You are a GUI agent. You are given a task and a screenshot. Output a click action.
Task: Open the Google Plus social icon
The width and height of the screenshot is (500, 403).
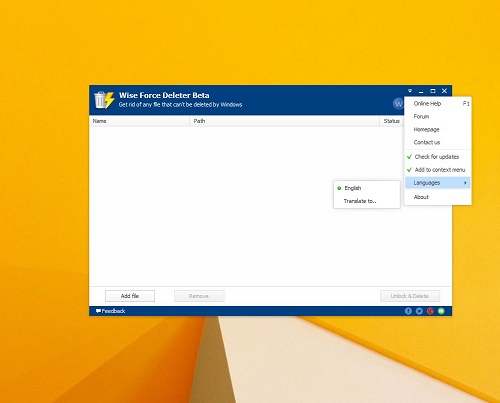[x=430, y=311]
